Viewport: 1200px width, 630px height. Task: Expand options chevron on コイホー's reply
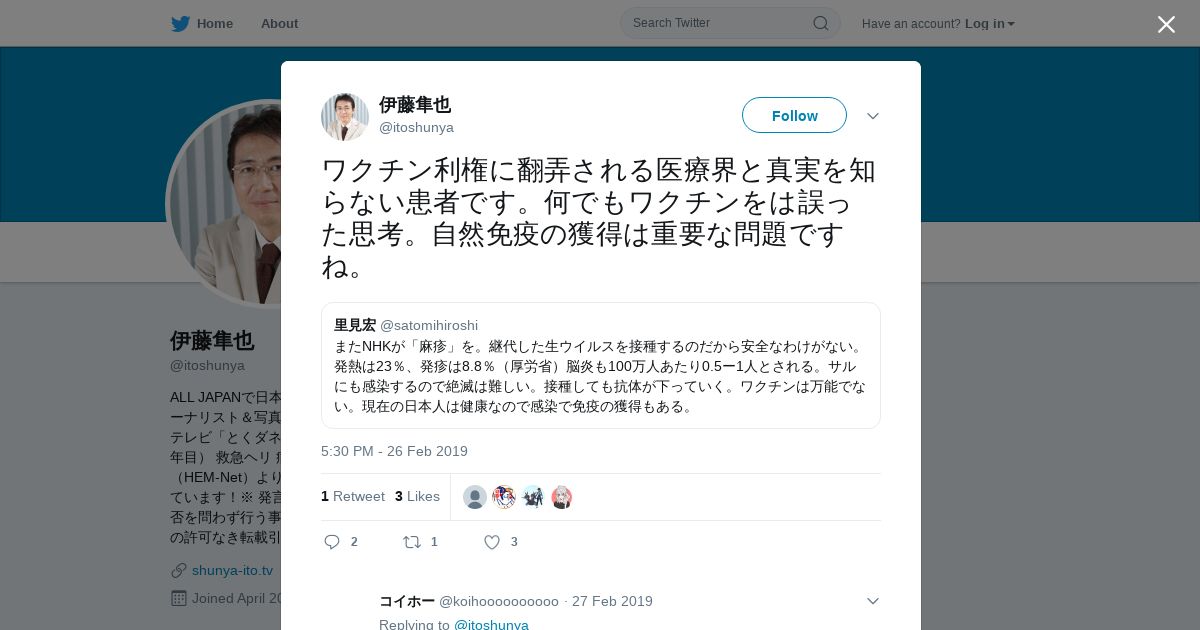872,601
